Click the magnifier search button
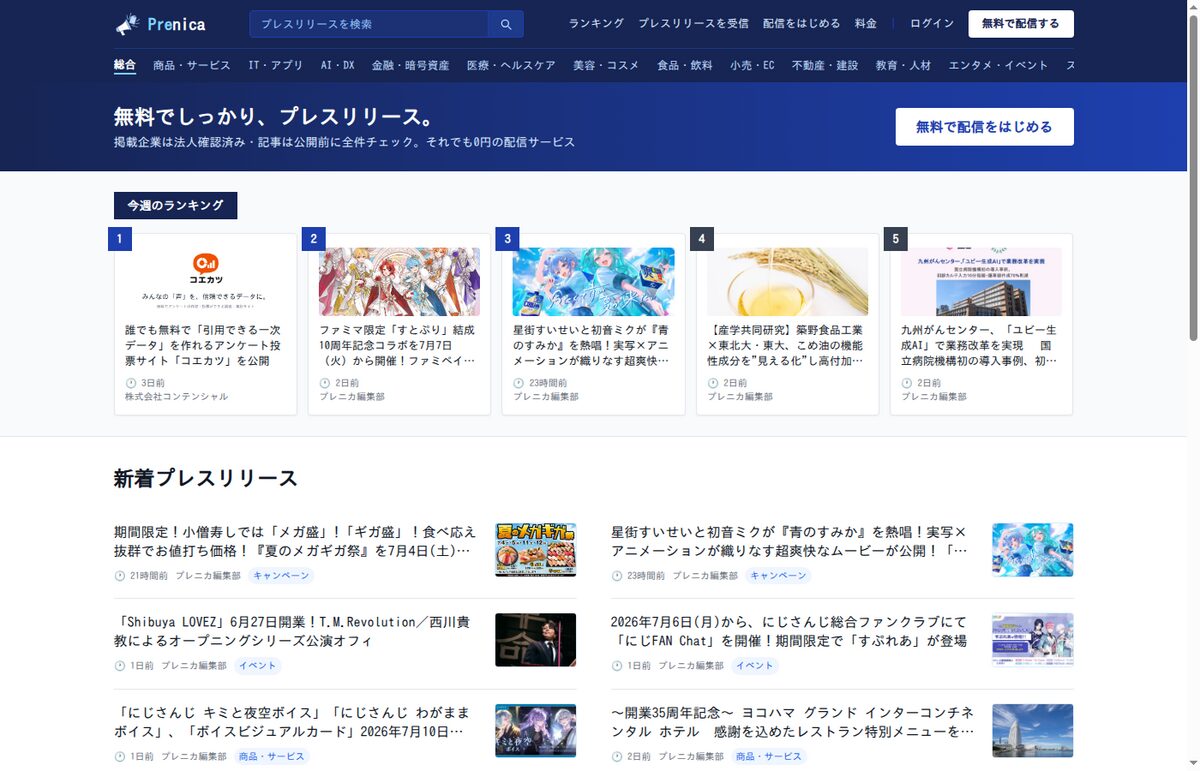Image resolution: width=1200 pixels, height=771 pixels. [506, 24]
